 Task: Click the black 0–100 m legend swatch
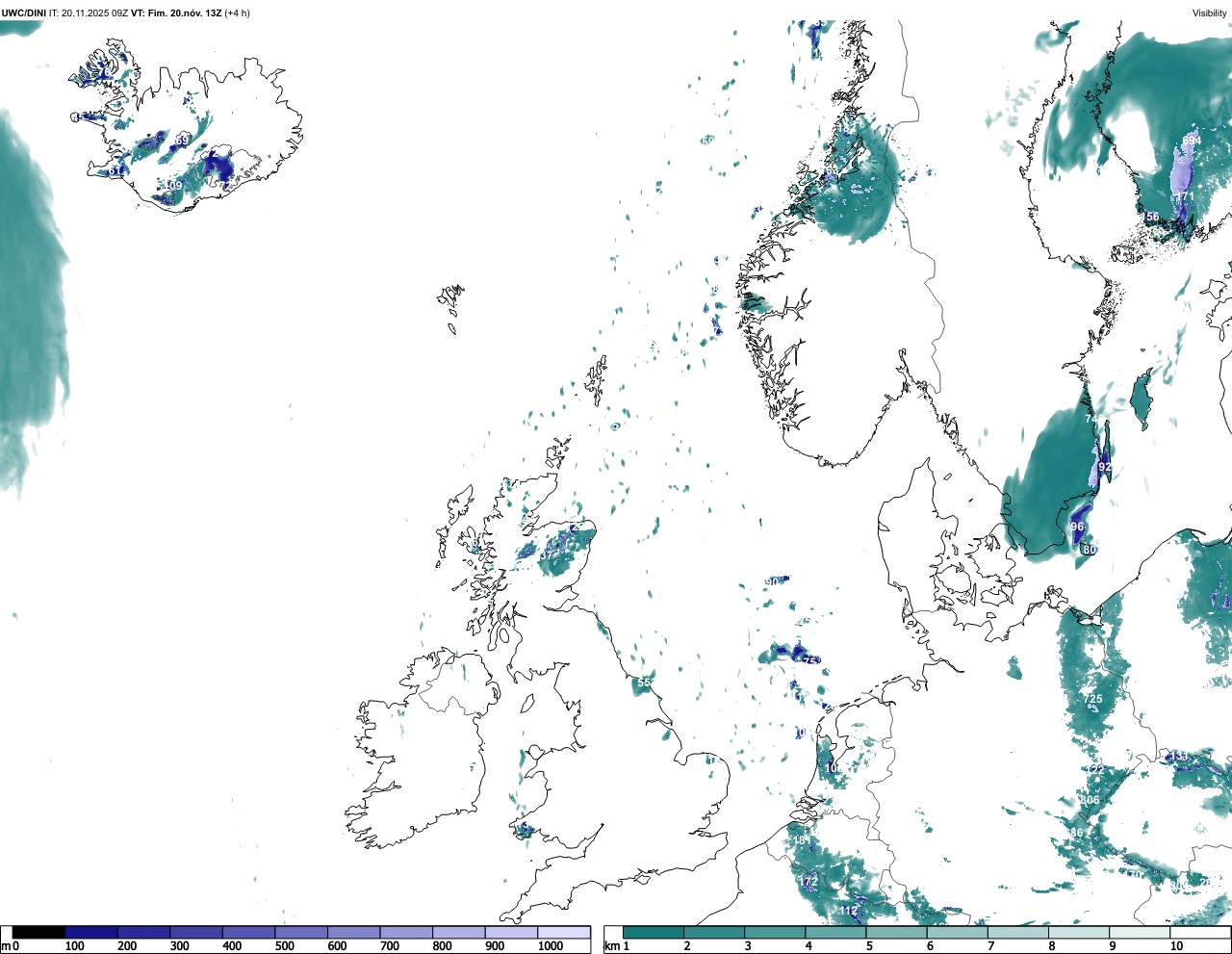click(39, 932)
